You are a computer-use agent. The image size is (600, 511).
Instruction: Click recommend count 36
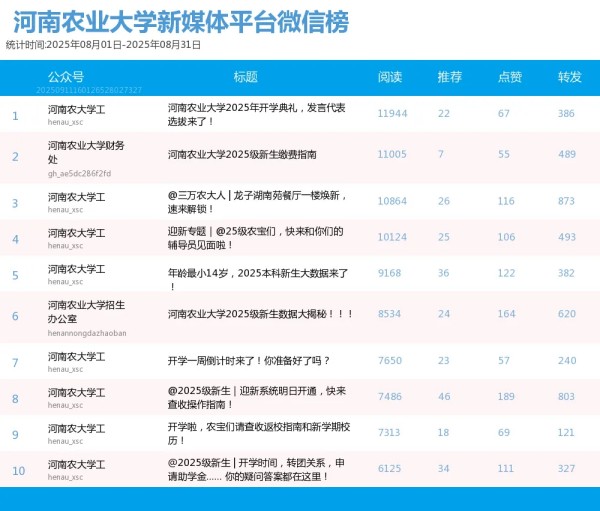(443, 273)
